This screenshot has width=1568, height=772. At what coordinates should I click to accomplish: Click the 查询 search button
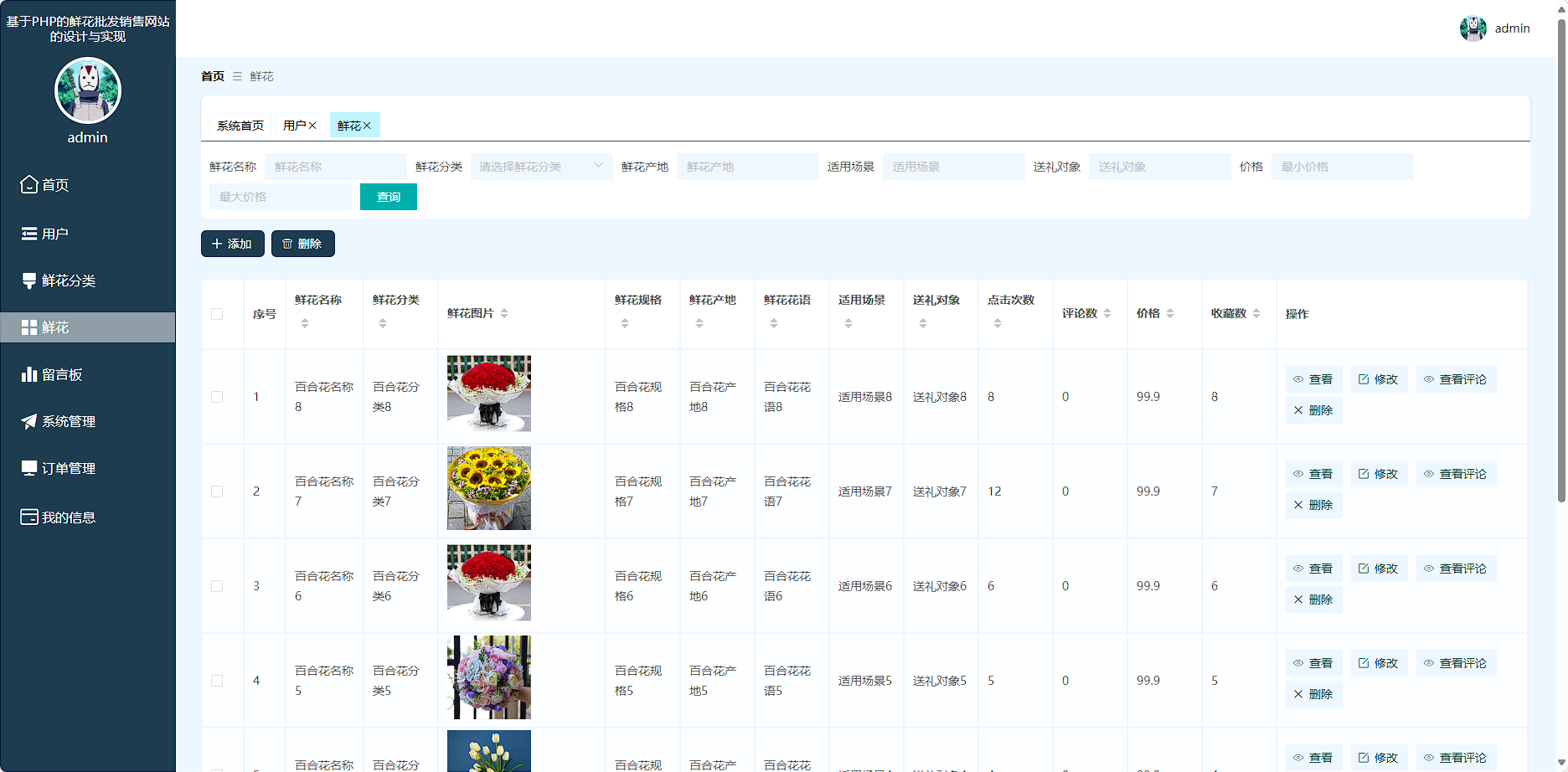(389, 197)
